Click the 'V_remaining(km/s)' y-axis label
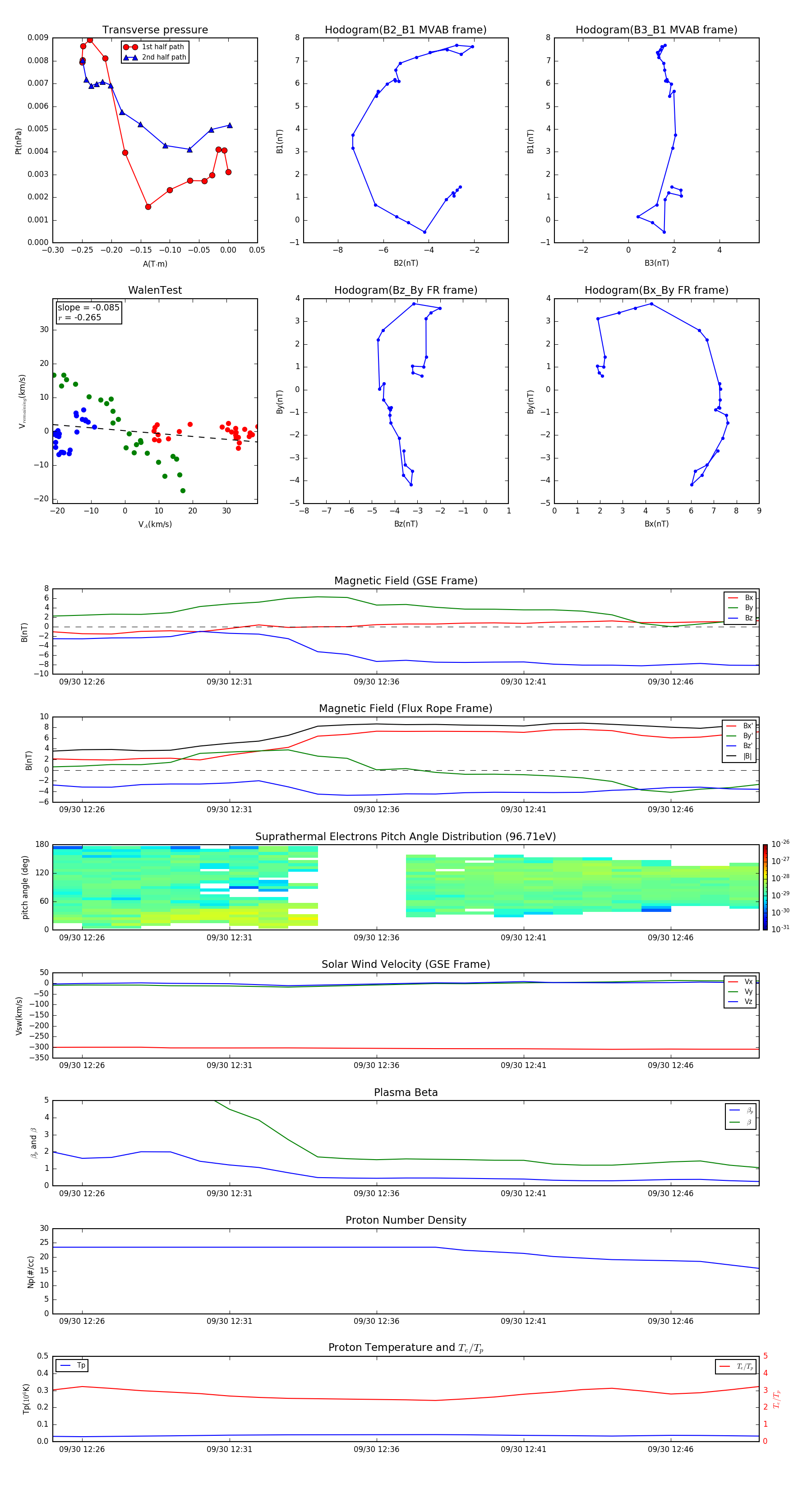Screen dimensions: 812x1489 click(x=22, y=401)
